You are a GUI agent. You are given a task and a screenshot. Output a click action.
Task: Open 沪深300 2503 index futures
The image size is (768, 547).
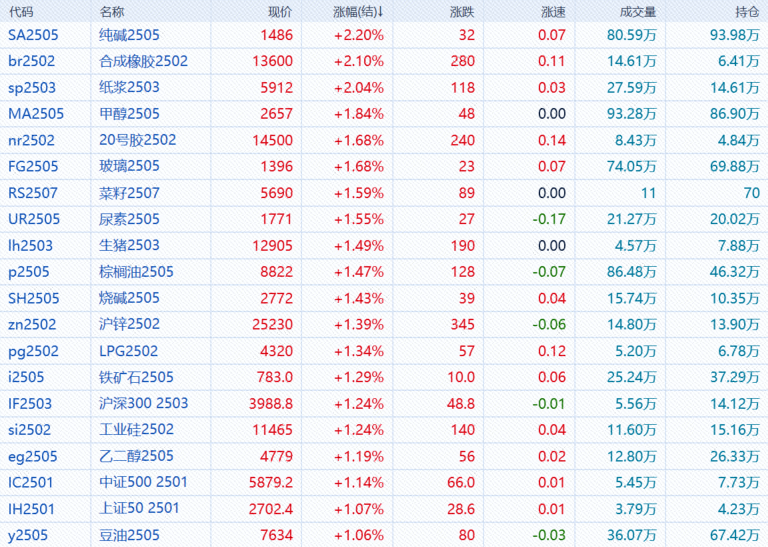(143, 403)
